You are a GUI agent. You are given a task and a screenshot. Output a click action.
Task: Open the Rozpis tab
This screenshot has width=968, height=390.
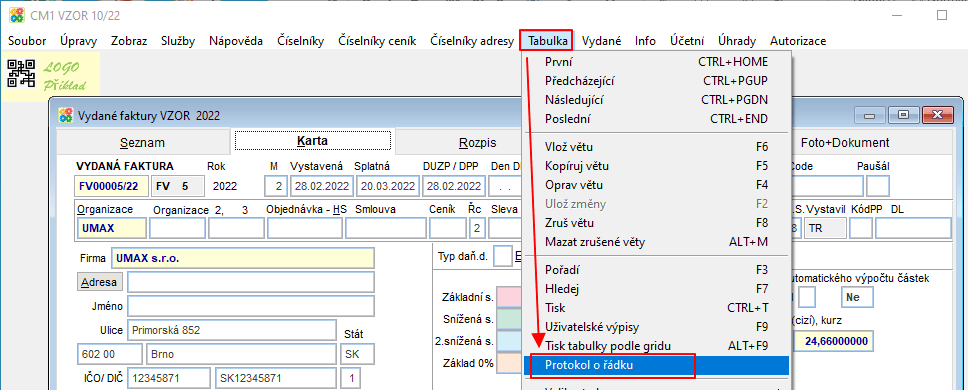pyautogui.click(x=478, y=143)
